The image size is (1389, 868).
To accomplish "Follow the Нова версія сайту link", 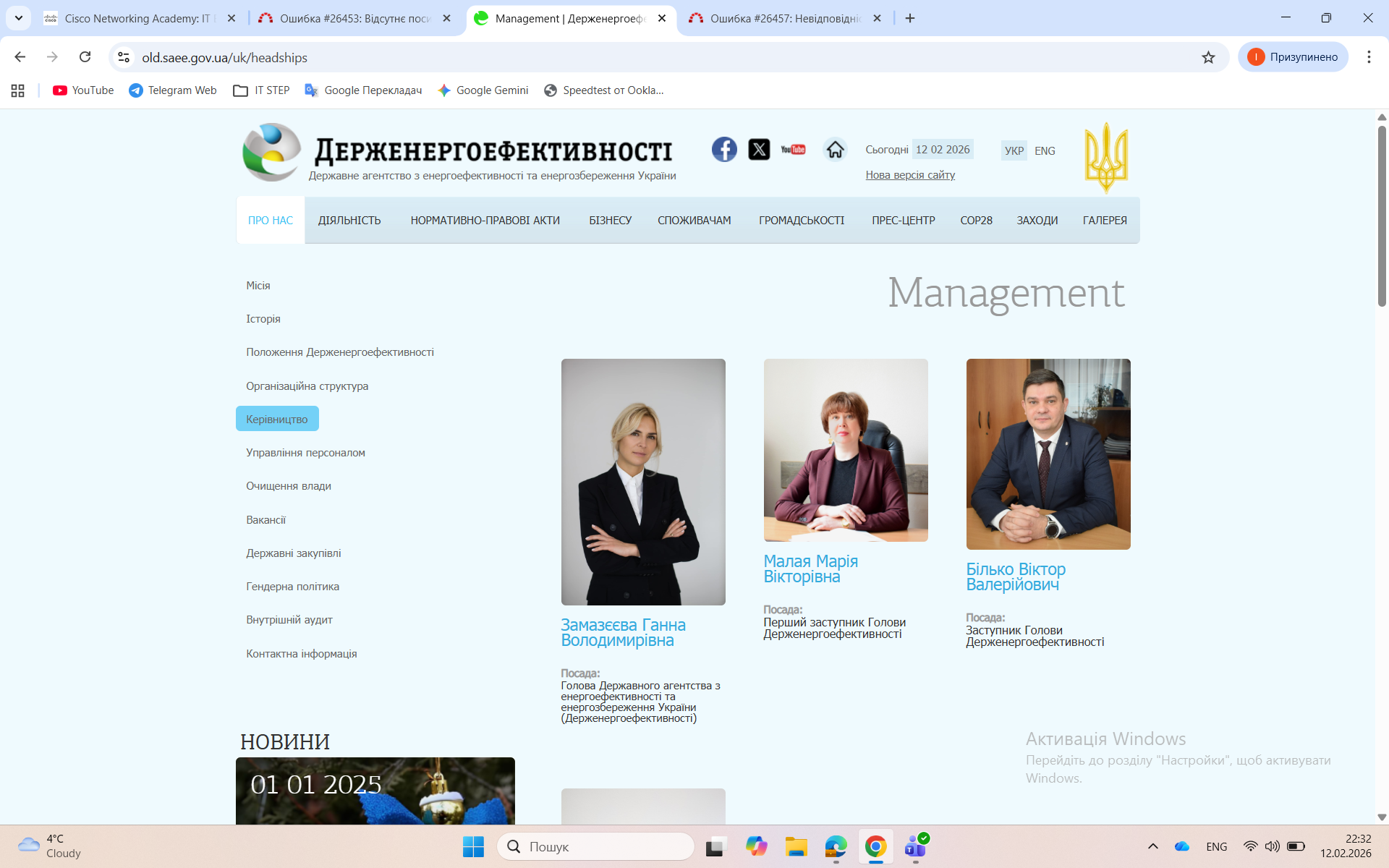I will pos(910,175).
